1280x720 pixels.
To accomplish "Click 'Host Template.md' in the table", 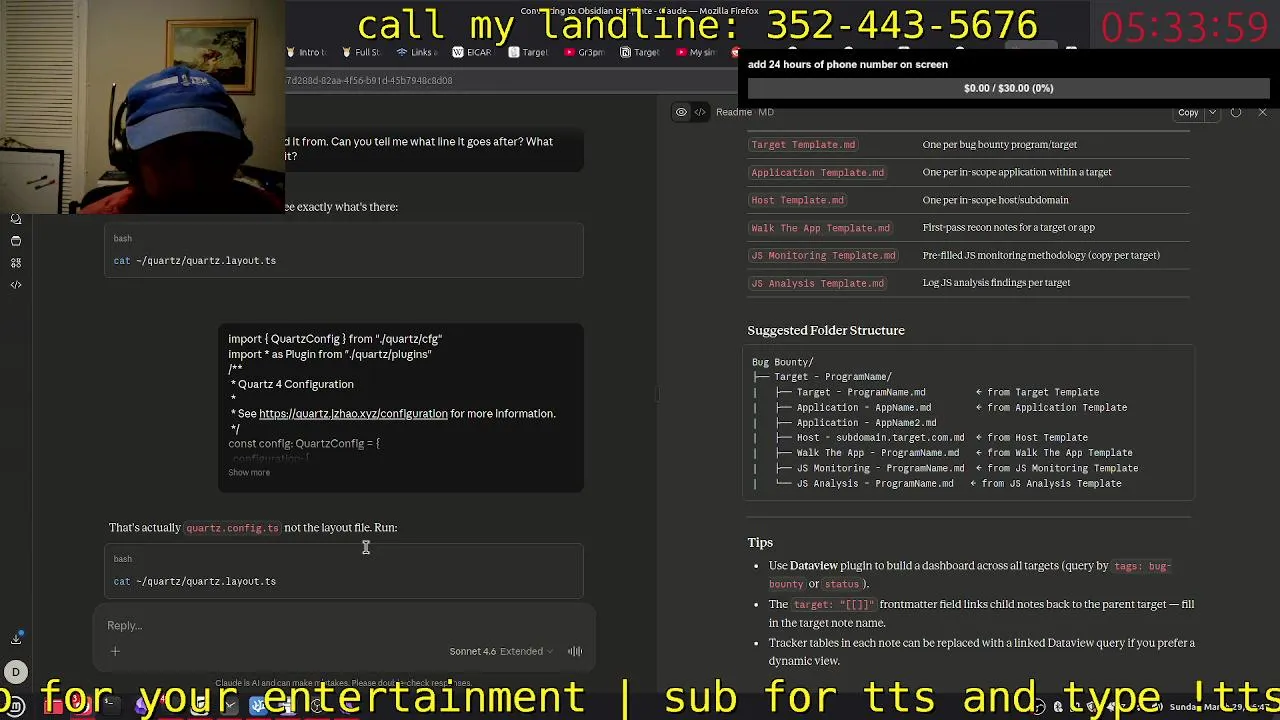I will tap(797, 200).
